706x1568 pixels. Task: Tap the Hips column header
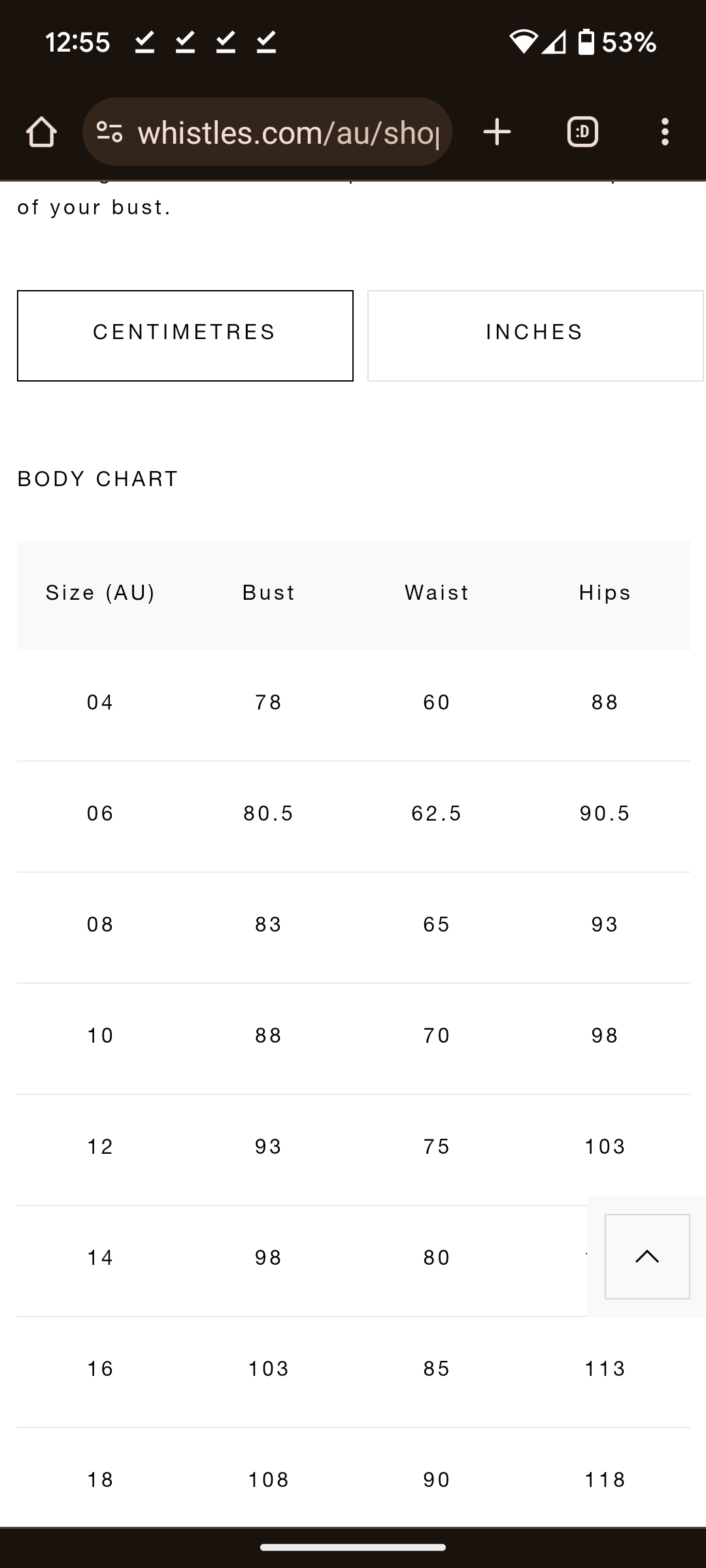click(605, 593)
